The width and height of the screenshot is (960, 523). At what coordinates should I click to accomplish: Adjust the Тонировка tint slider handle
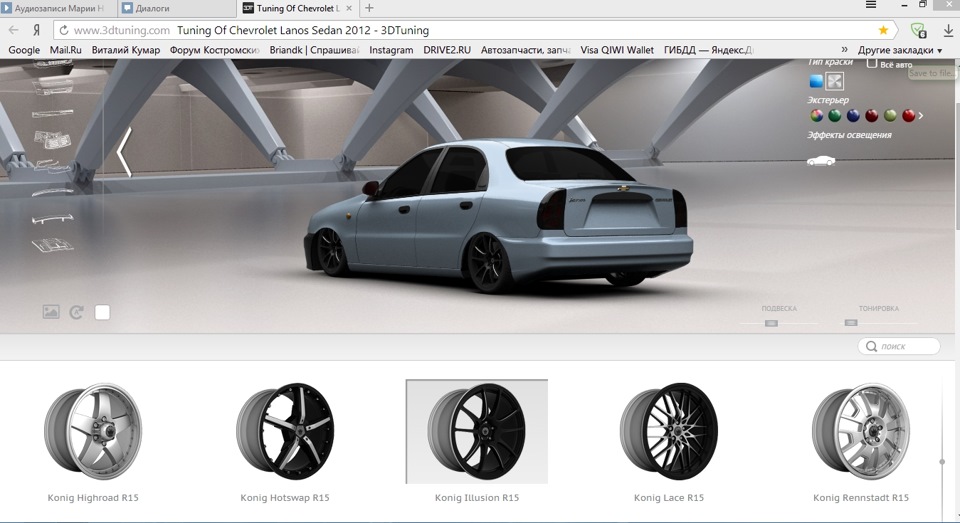coord(850,322)
